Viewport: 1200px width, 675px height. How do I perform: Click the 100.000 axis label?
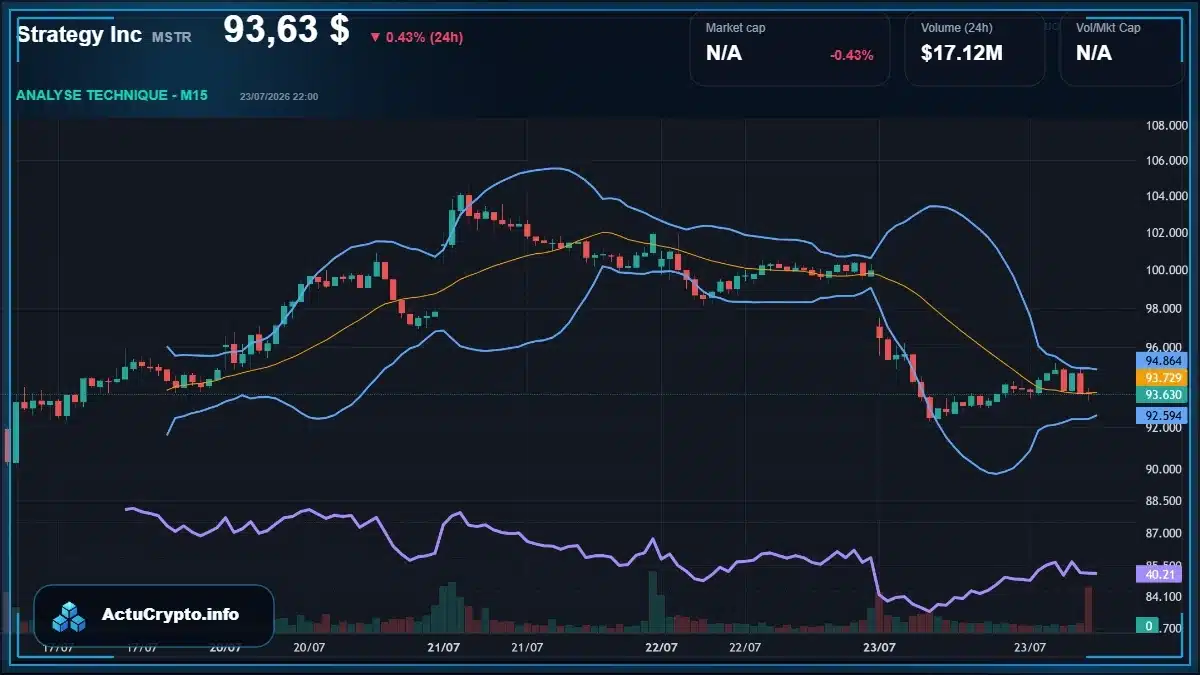tap(1165, 270)
